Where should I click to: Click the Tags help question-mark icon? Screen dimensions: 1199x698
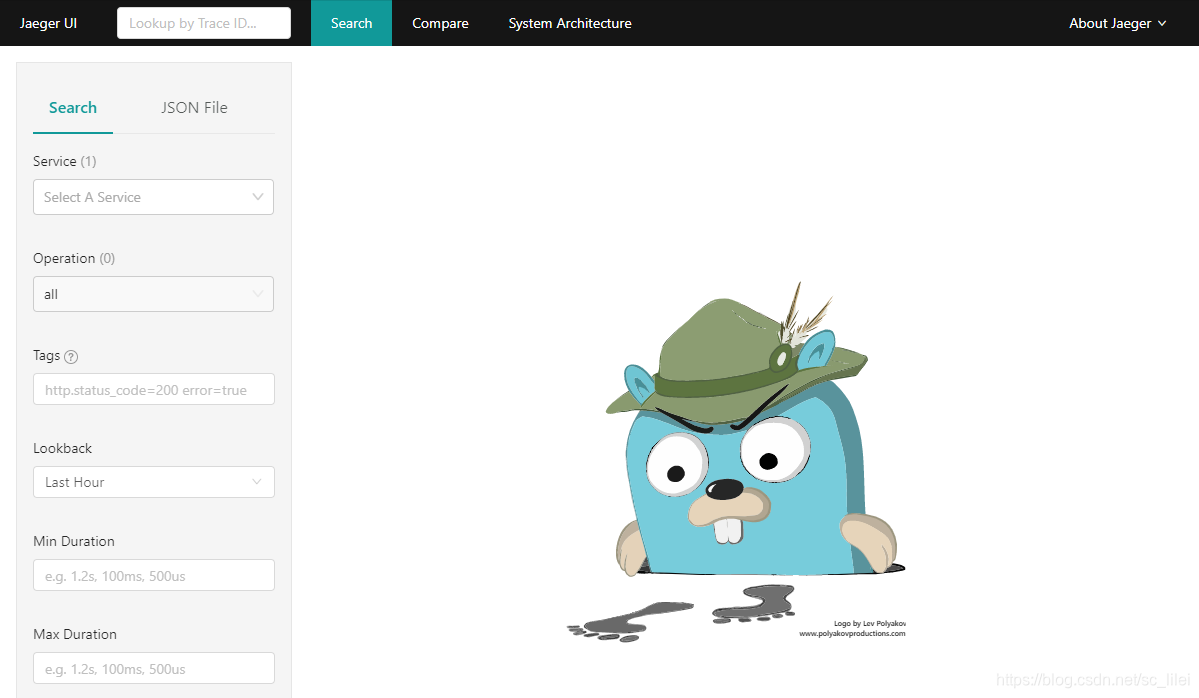[x=71, y=356]
